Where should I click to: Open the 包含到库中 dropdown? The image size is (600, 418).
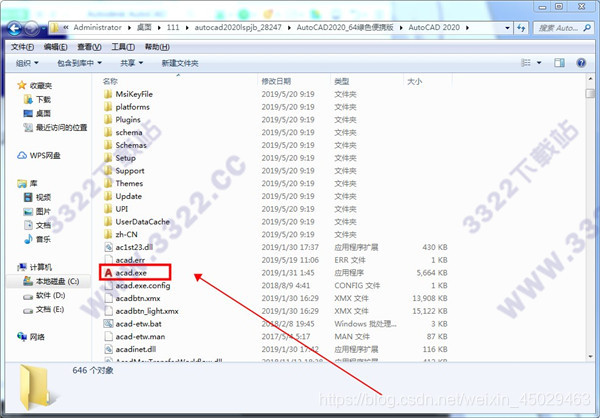point(79,63)
